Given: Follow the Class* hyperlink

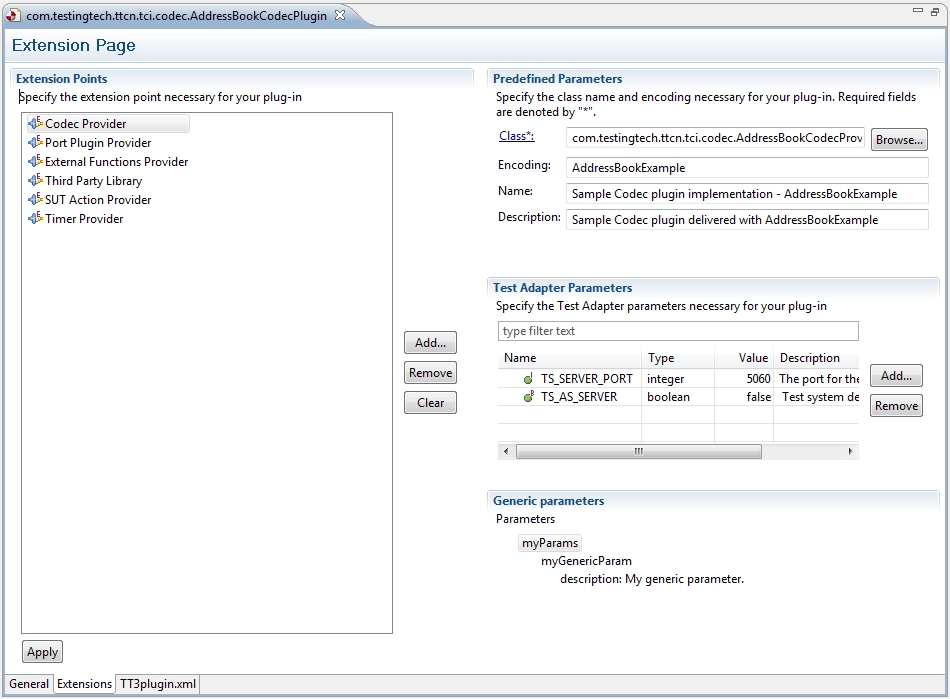Looking at the screenshot, I should pyautogui.click(x=516, y=136).
